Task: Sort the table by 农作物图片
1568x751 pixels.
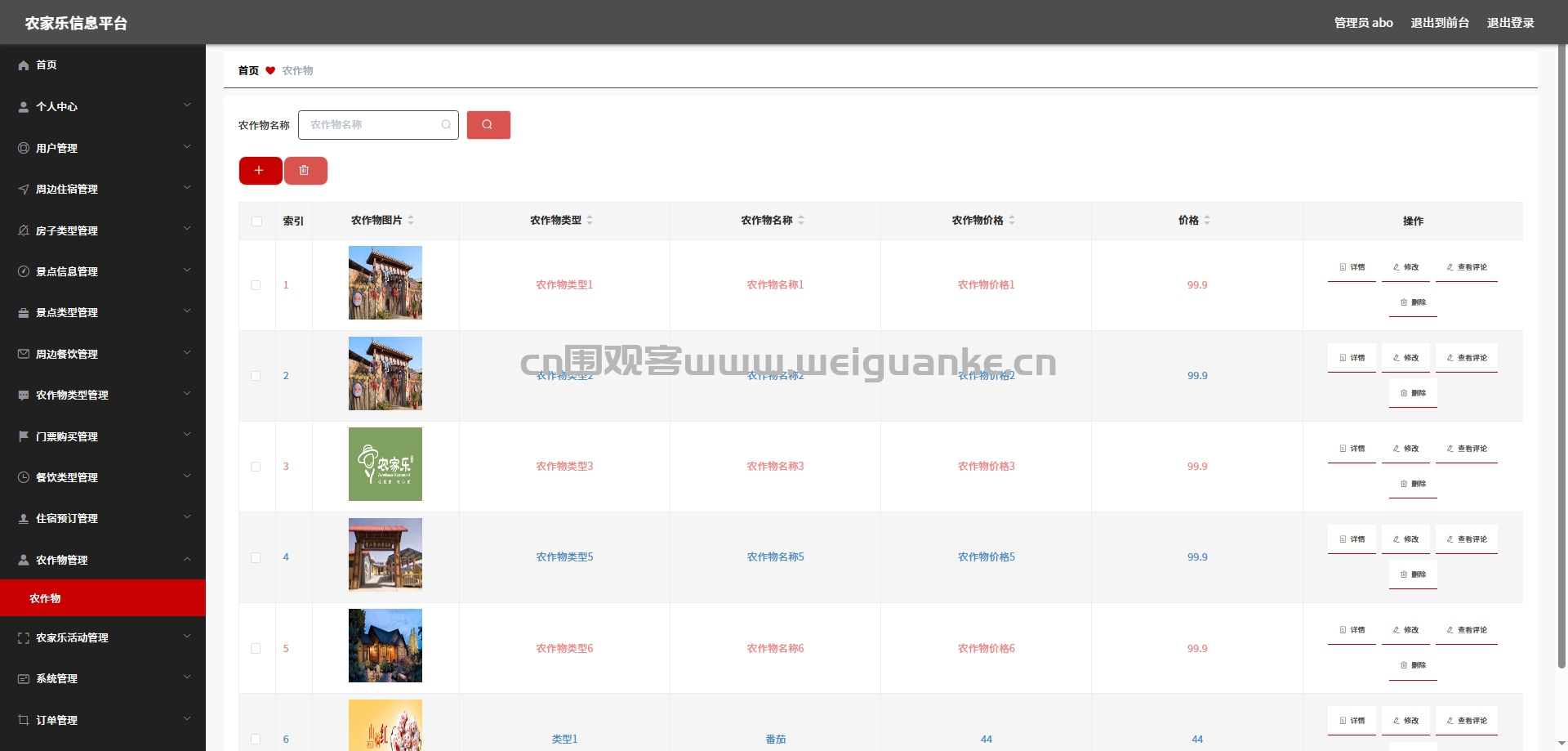Action: tap(411, 221)
